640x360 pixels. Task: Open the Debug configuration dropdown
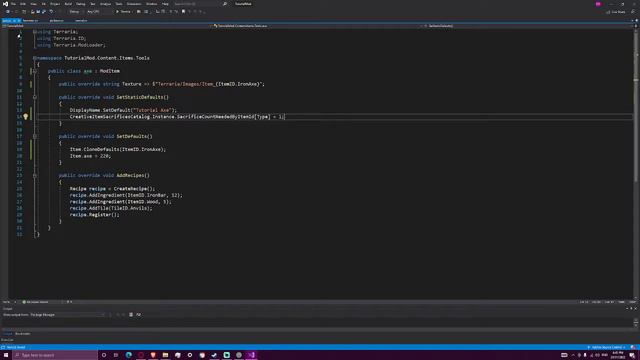click(x=76, y=12)
